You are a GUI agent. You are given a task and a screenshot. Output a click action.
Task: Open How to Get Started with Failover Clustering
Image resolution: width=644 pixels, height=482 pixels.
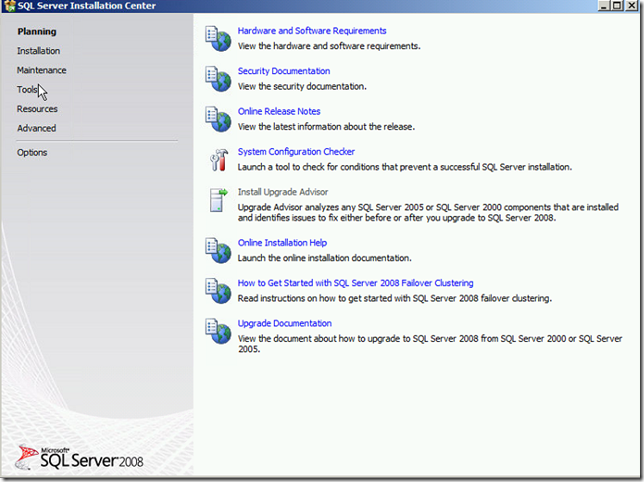[355, 283]
